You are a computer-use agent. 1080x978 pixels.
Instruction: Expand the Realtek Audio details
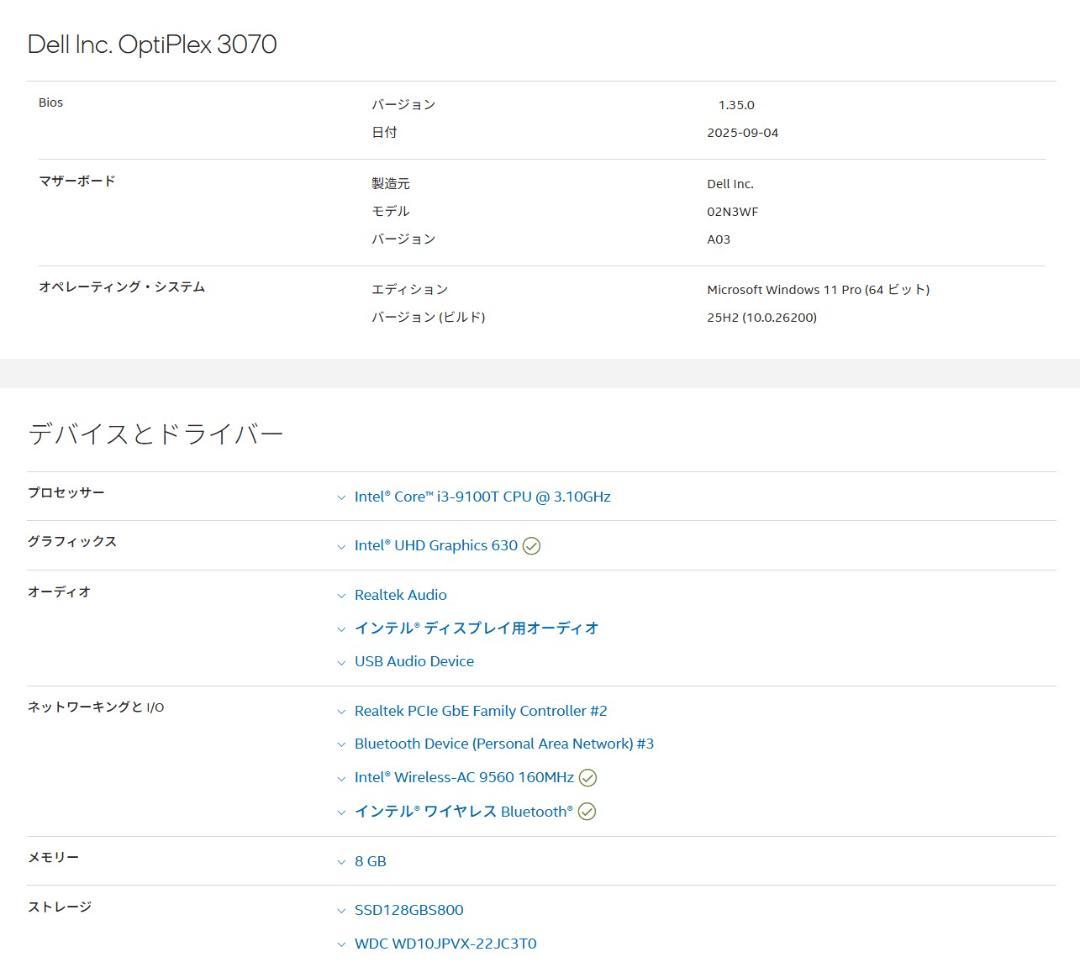[x=342, y=595]
